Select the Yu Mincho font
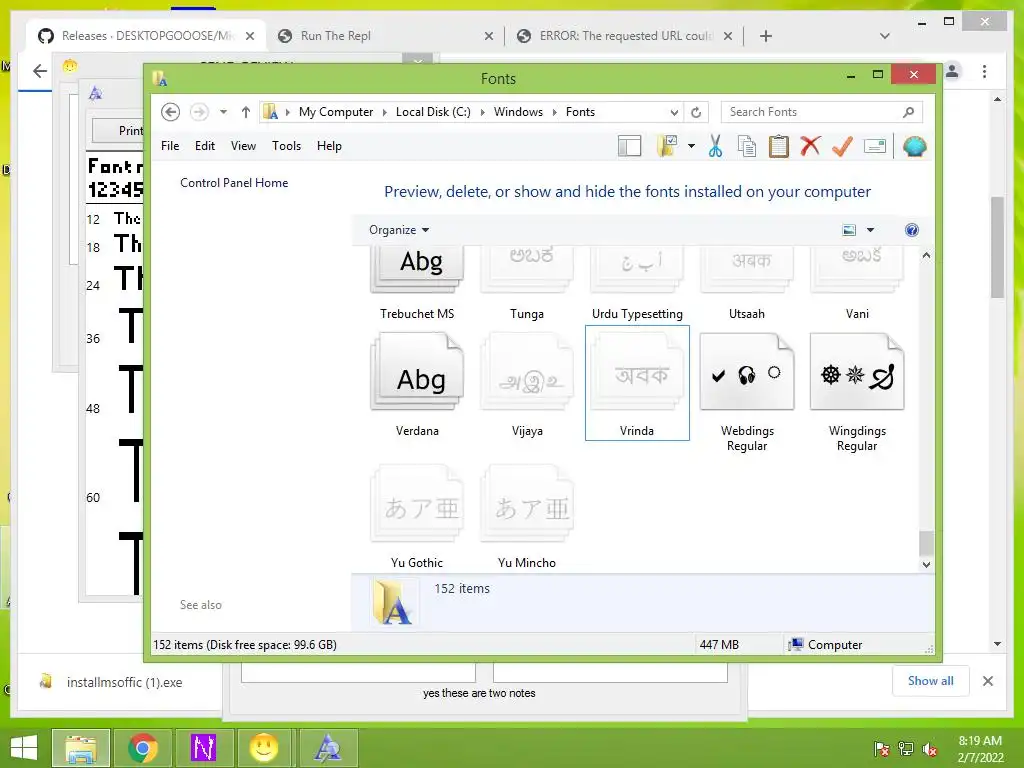 tap(527, 516)
